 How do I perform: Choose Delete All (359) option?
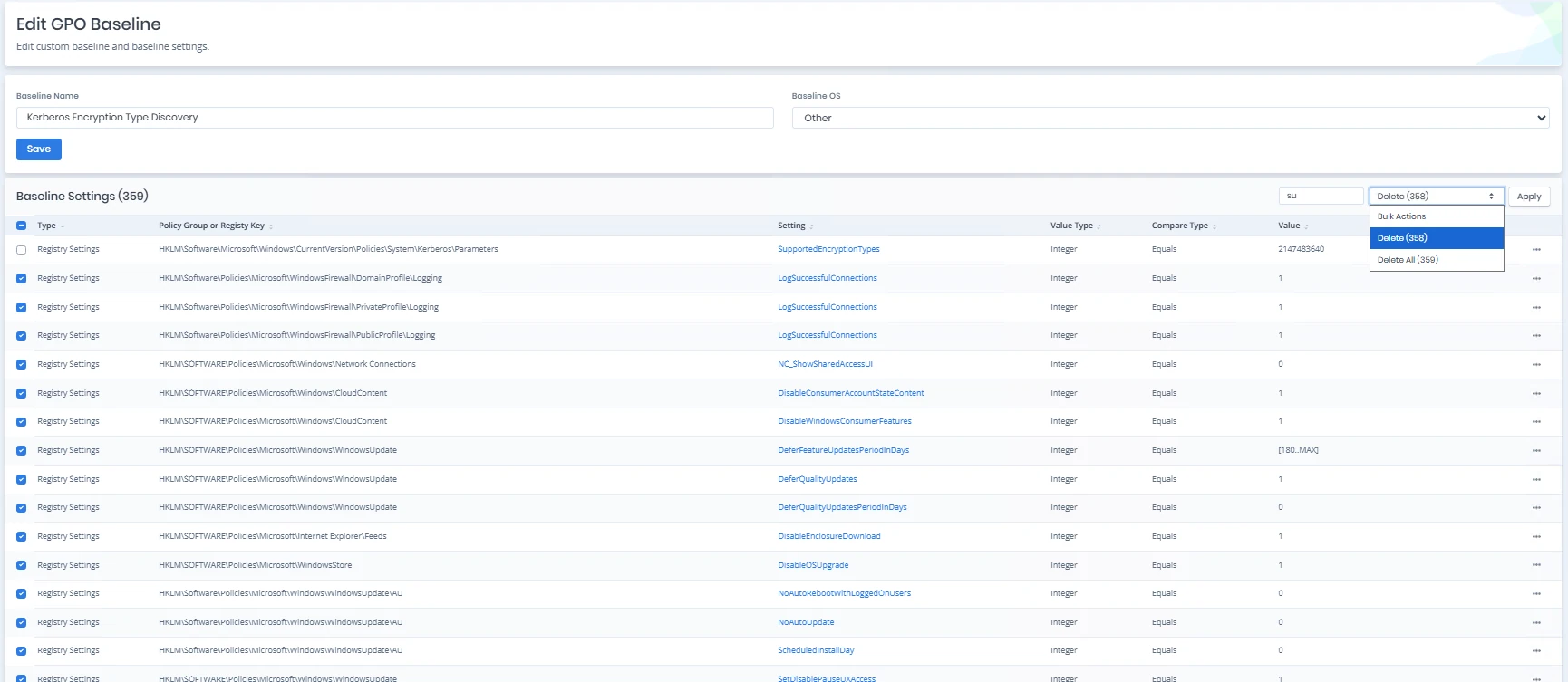(1437, 259)
